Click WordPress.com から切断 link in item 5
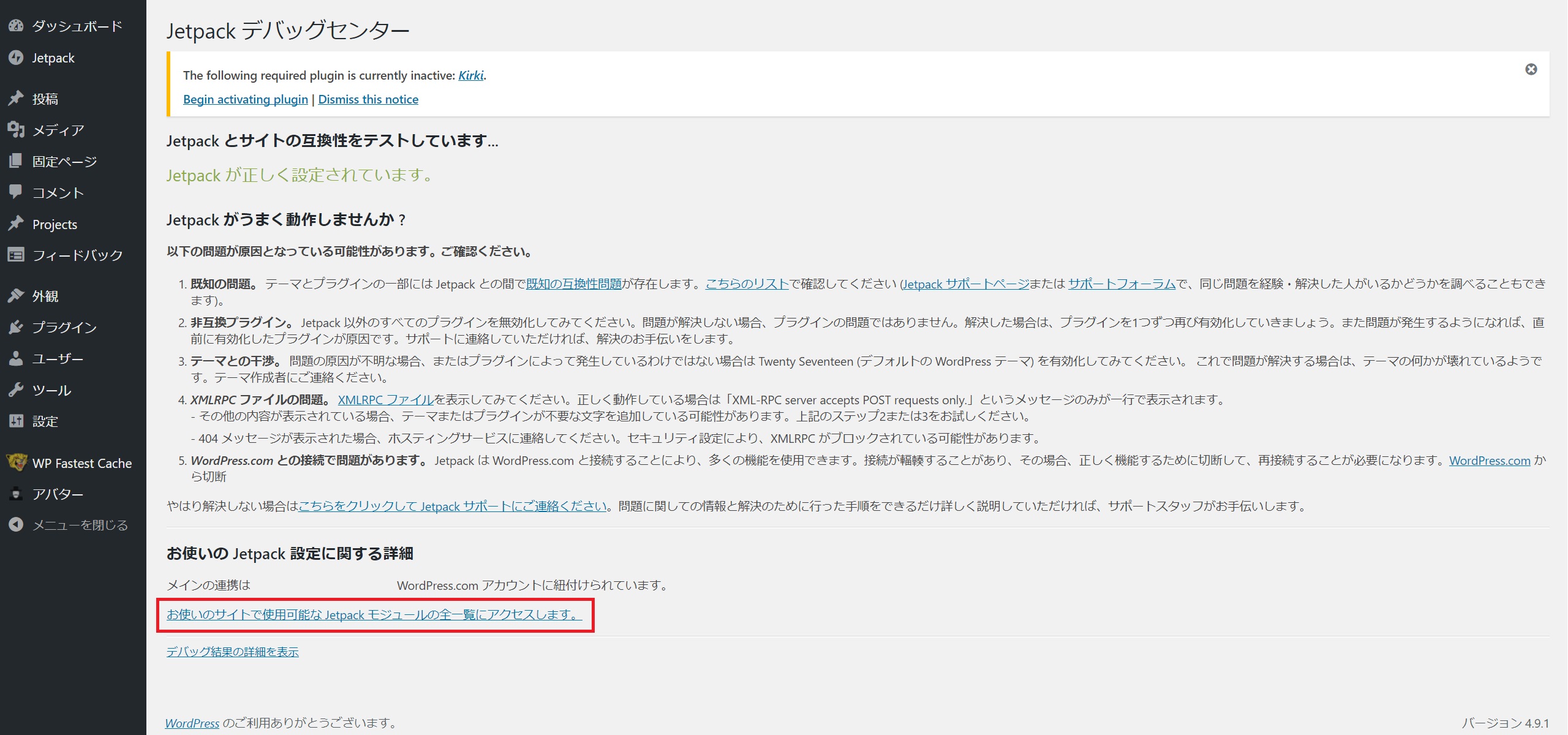 click(1490, 461)
